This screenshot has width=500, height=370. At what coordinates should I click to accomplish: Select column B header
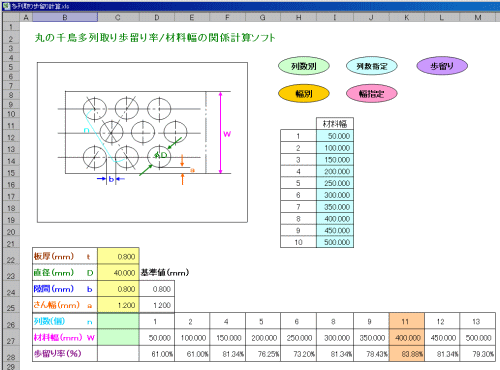65,17
